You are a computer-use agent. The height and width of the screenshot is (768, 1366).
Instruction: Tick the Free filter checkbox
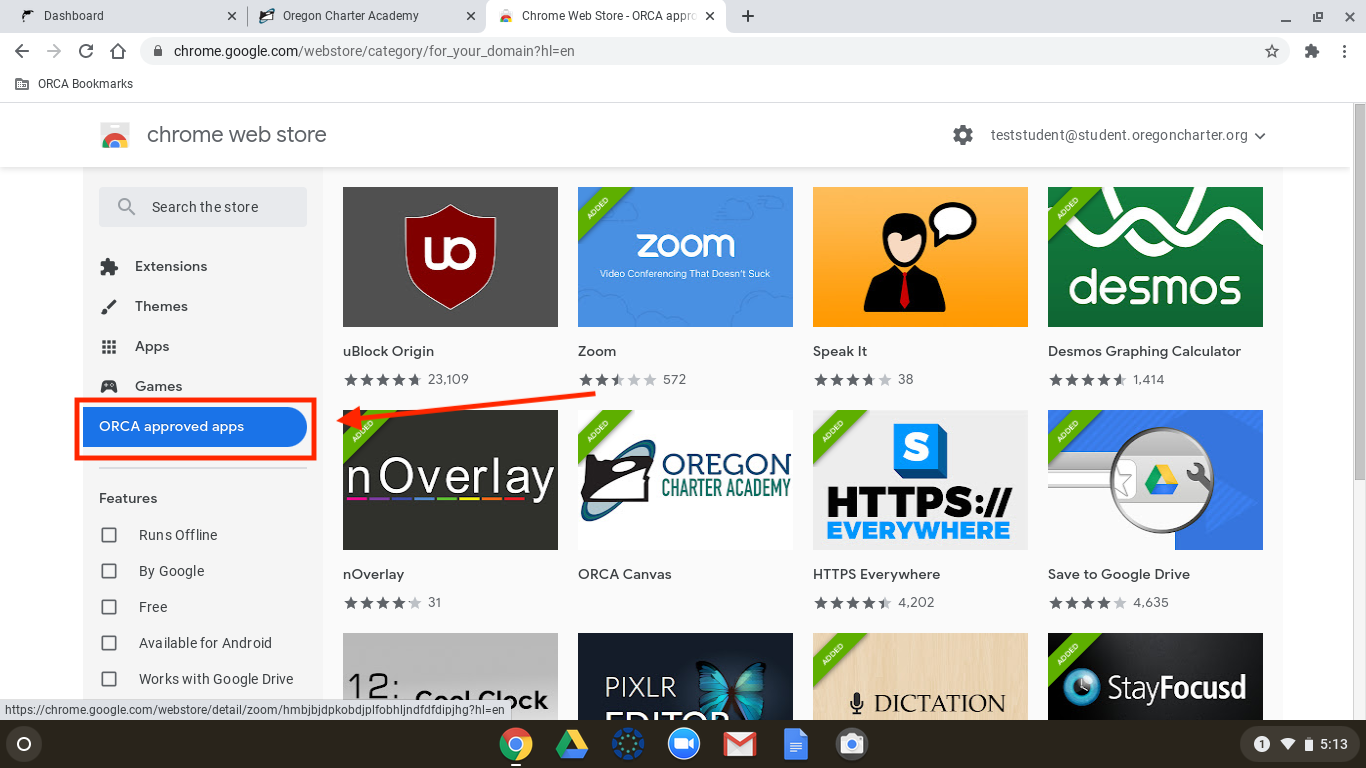click(x=109, y=607)
